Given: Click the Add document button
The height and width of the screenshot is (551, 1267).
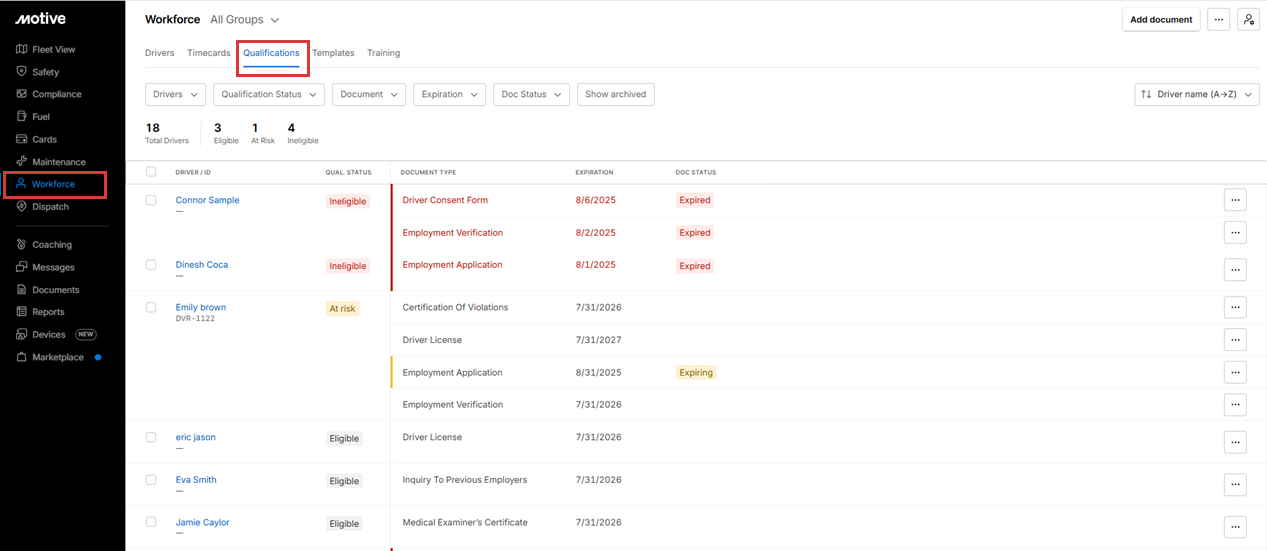Looking at the screenshot, I should click(x=1160, y=20).
